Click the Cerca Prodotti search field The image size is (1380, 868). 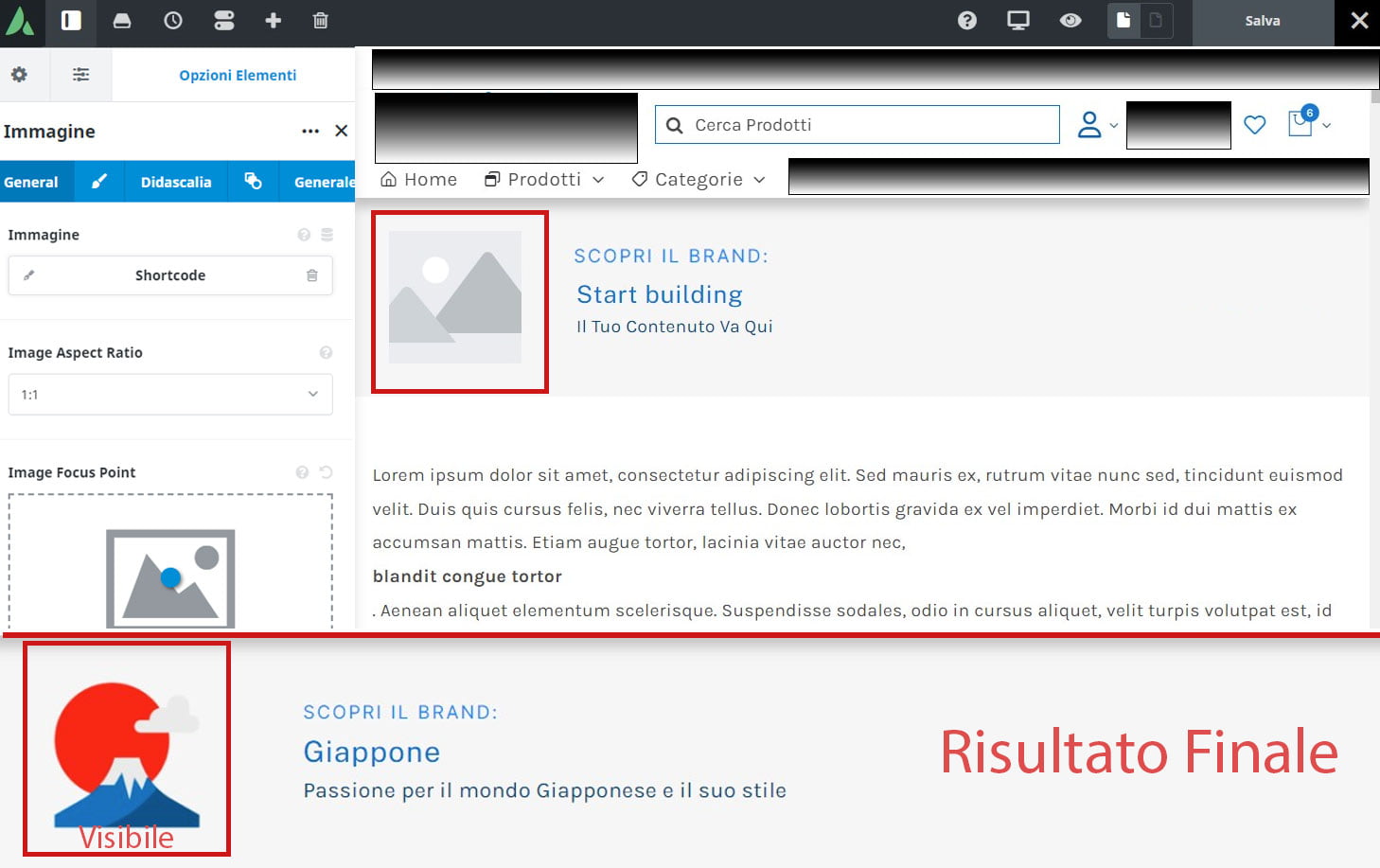coord(857,124)
